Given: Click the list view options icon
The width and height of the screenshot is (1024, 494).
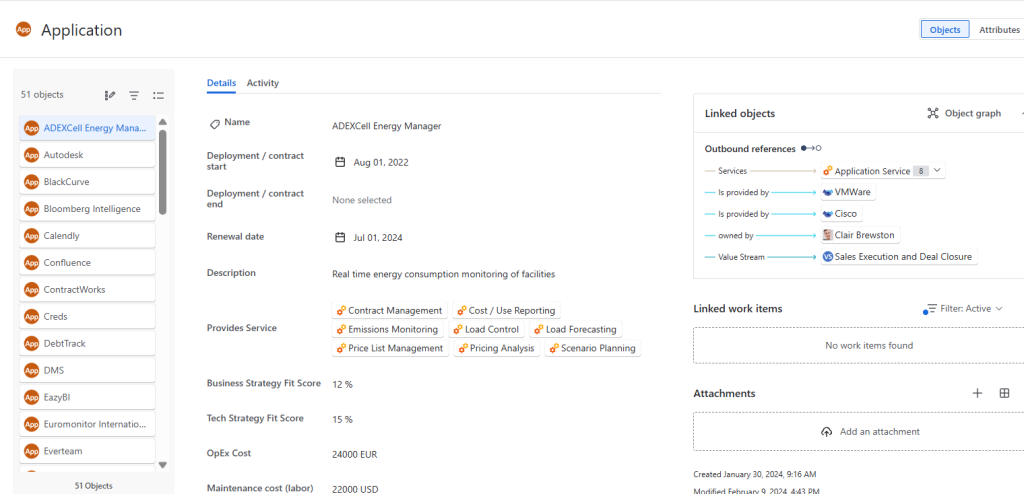Looking at the screenshot, I should tap(158, 95).
